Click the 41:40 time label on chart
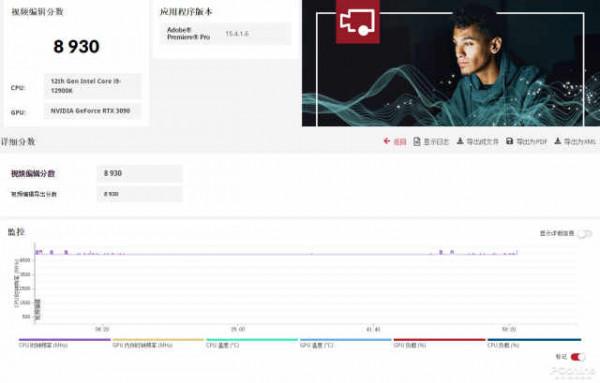Image resolution: width=600 pixels, height=383 pixels. (x=373, y=329)
